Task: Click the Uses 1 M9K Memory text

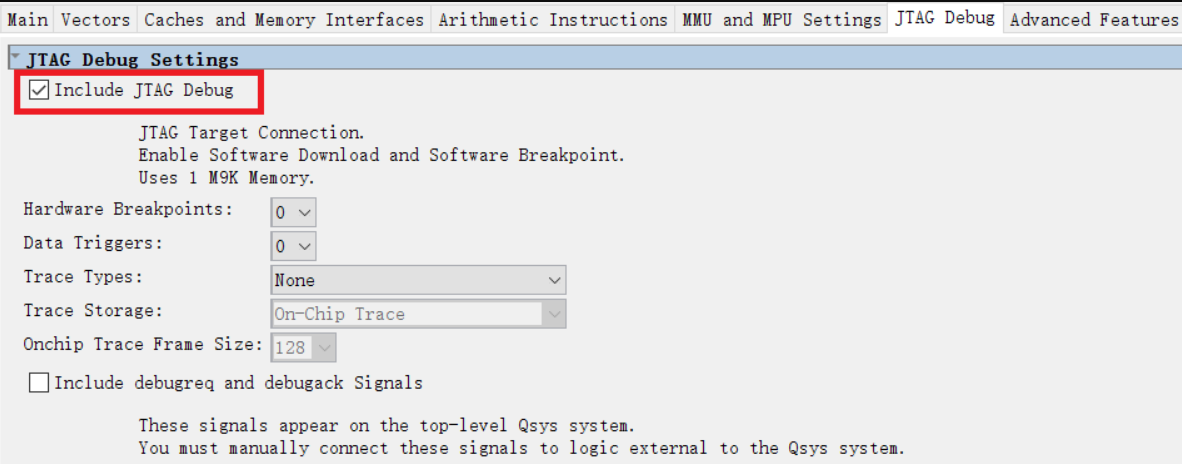Action: 226,178
